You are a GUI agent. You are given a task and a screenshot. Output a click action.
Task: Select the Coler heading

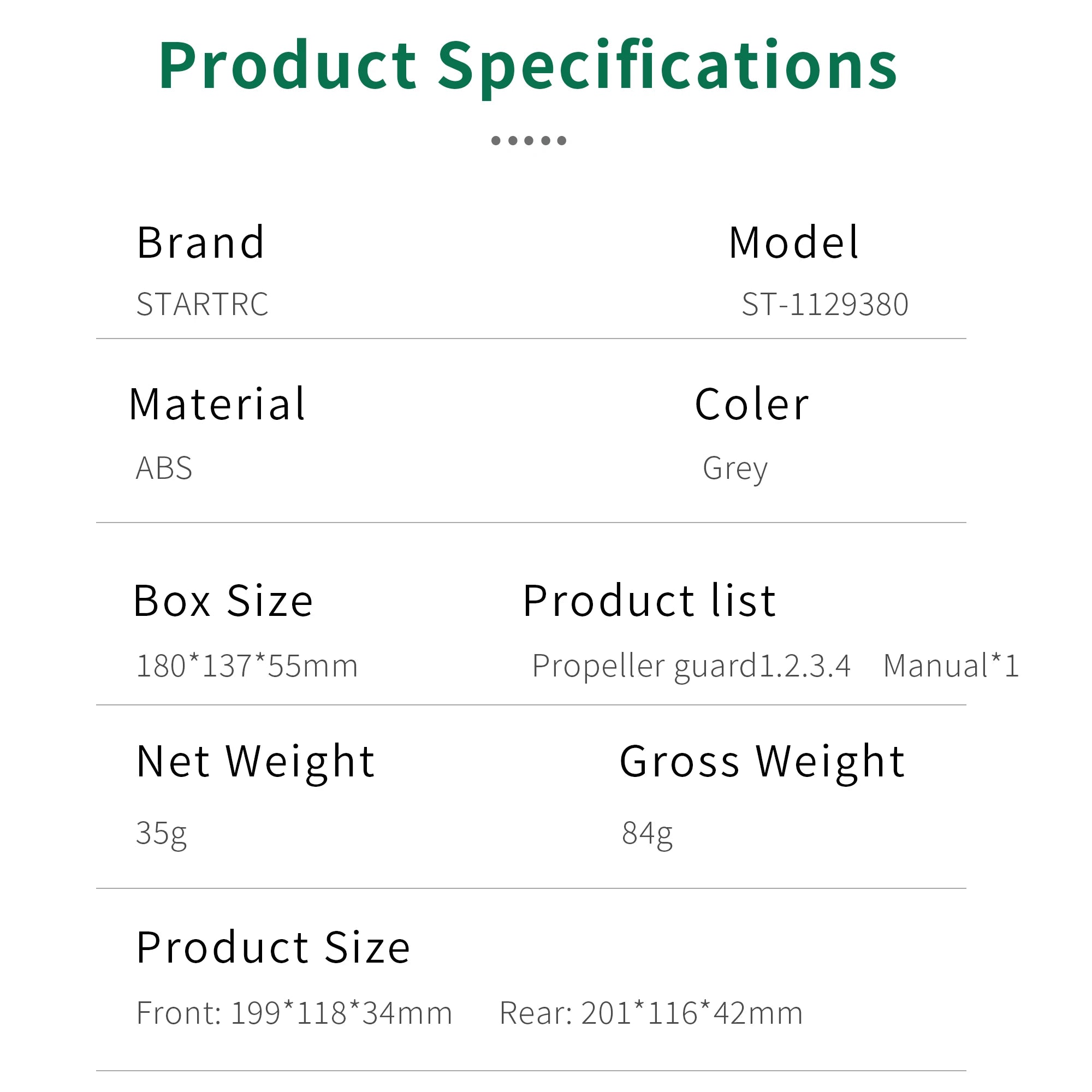click(752, 405)
